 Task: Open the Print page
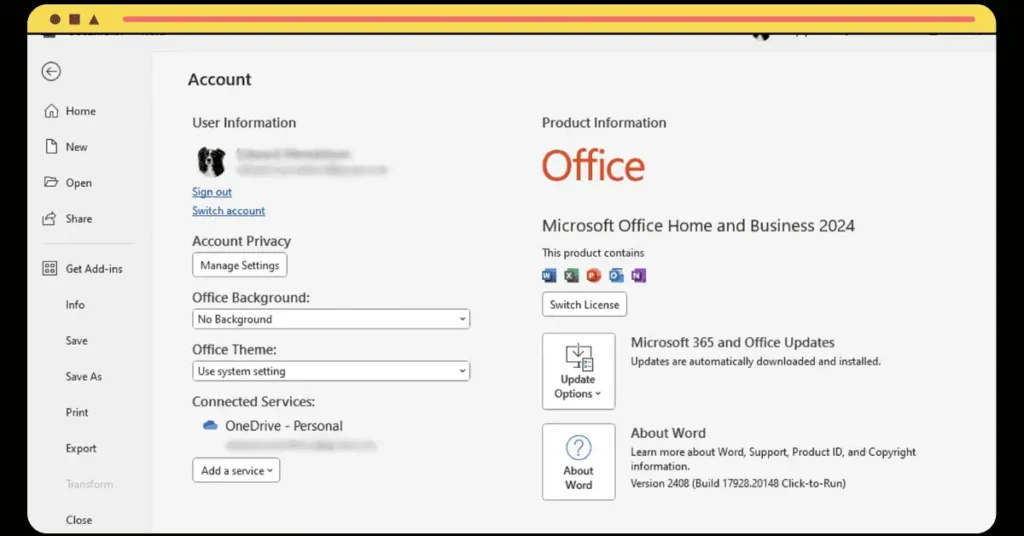pyautogui.click(x=76, y=413)
